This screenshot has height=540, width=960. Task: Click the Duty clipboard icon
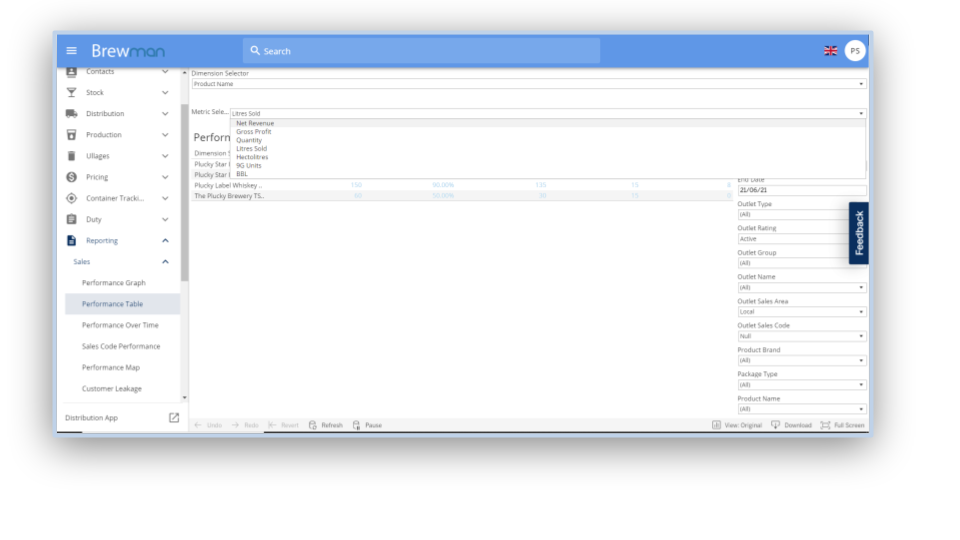tap(72, 219)
